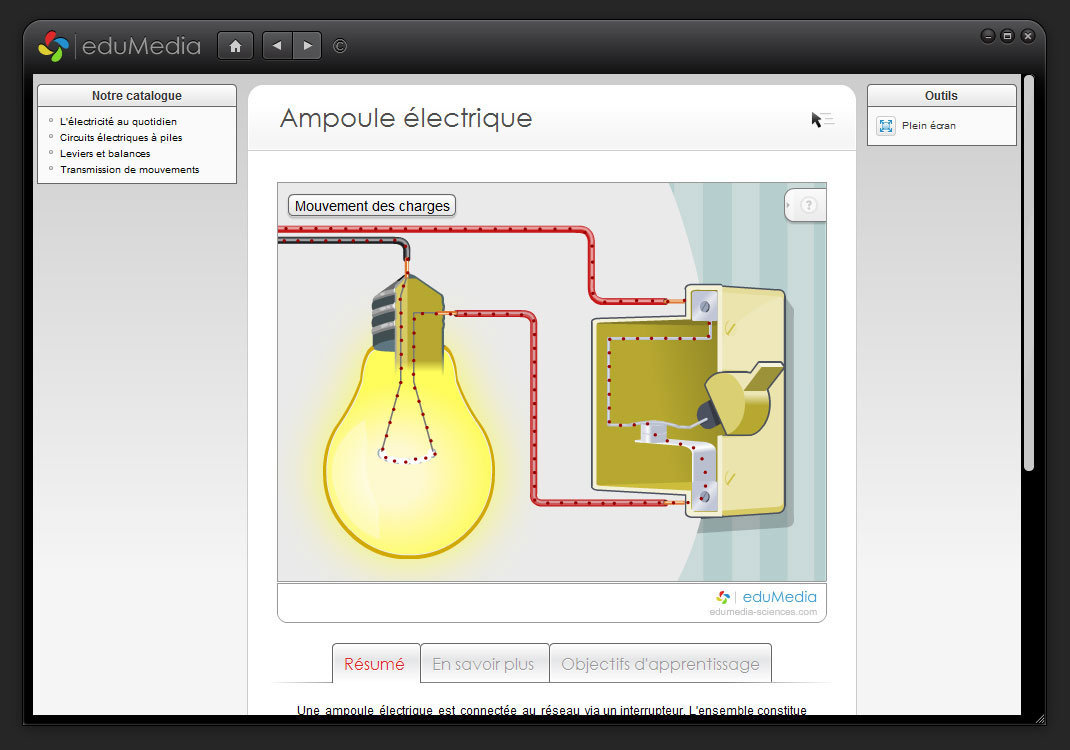Open the Objectifs d'apprentissage tab

pos(660,664)
